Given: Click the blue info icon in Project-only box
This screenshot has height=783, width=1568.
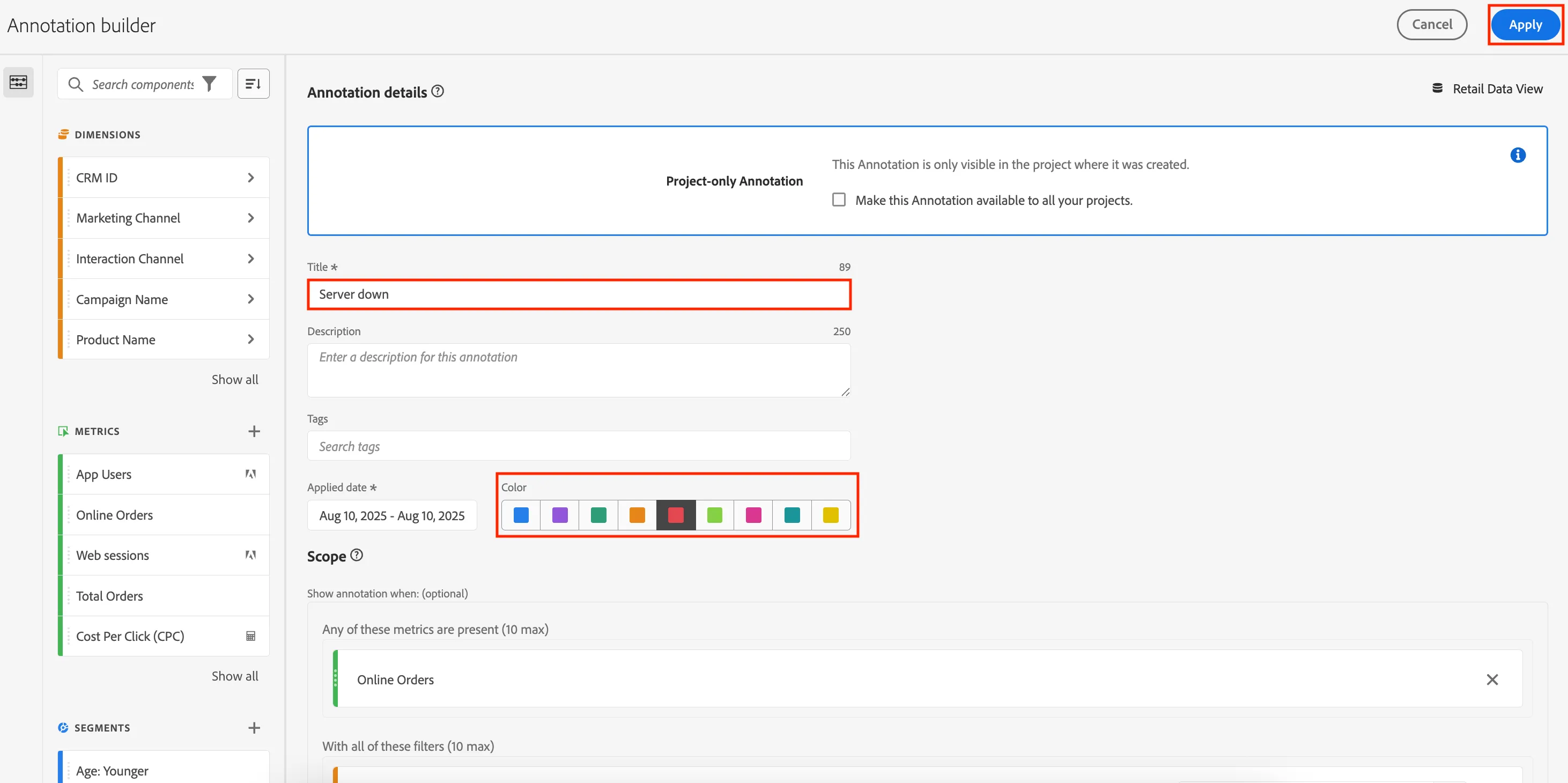Looking at the screenshot, I should (1518, 156).
